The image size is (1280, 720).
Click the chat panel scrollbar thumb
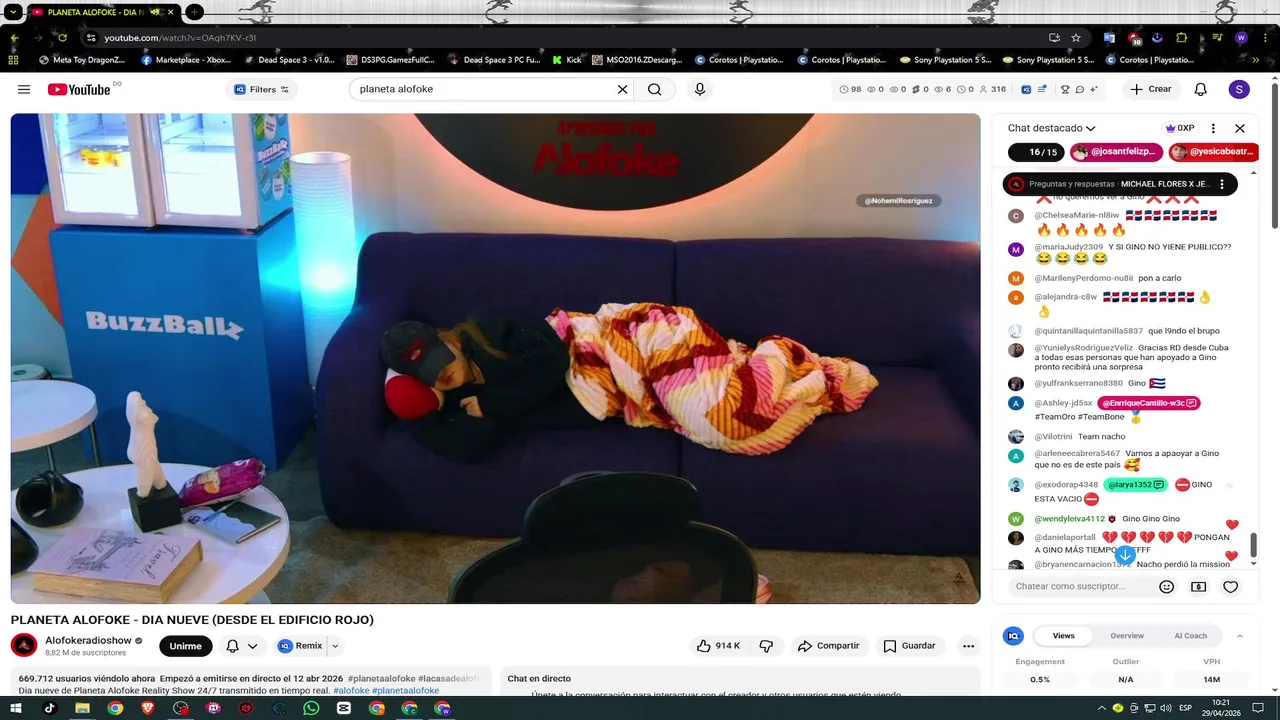click(1253, 546)
